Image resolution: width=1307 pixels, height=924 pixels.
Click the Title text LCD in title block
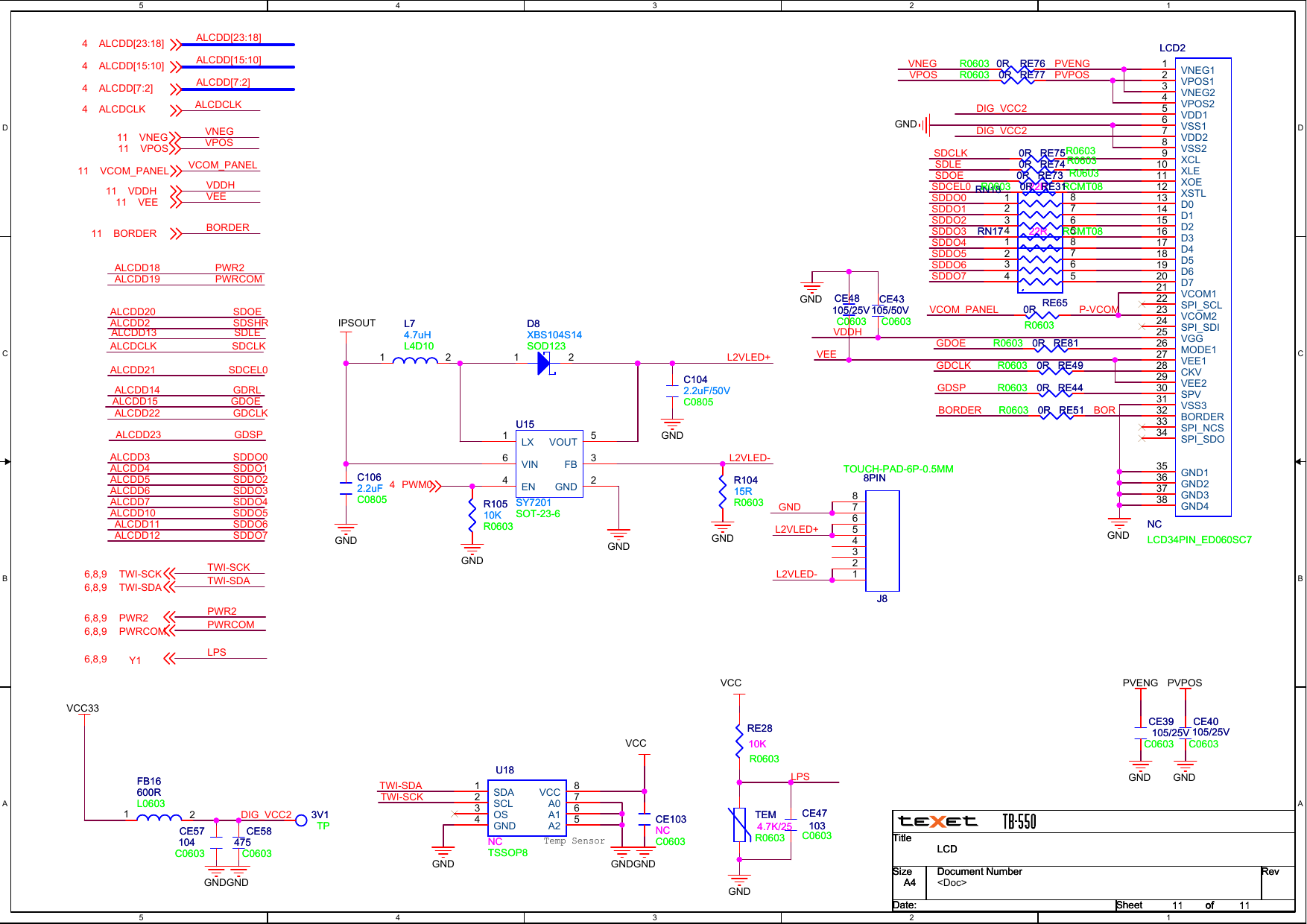coord(948,849)
